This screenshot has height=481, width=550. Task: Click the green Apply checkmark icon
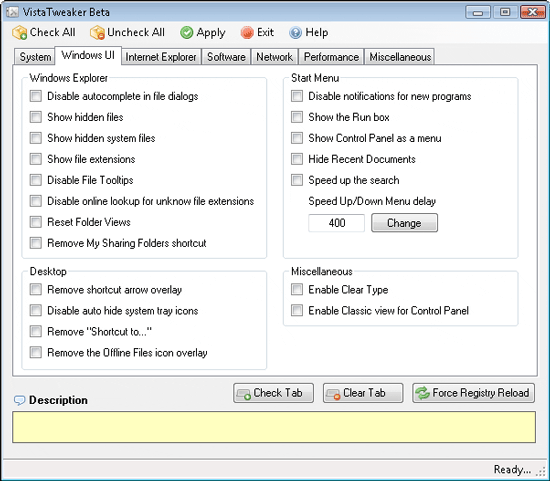187,33
